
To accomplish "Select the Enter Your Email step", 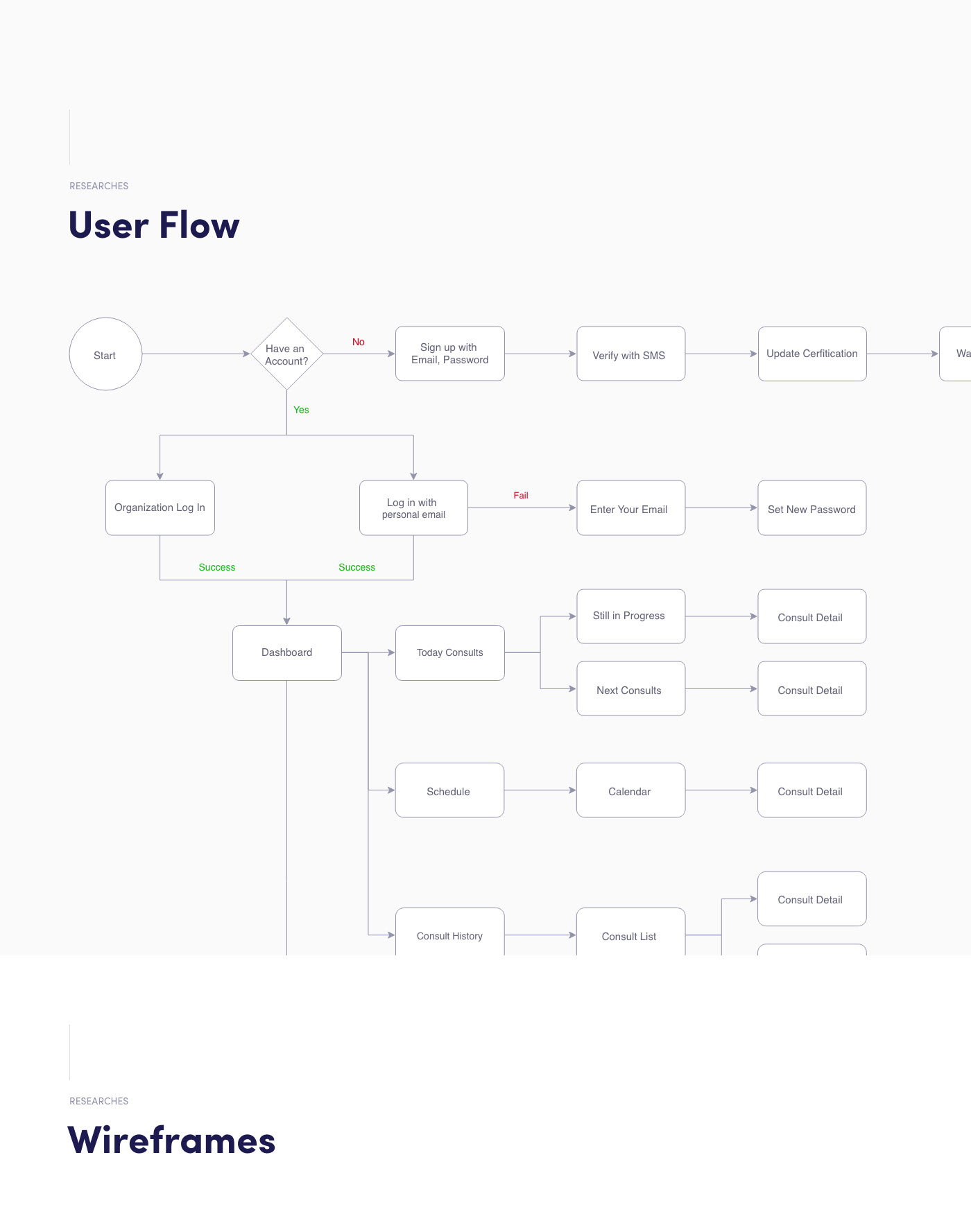I will [x=630, y=508].
